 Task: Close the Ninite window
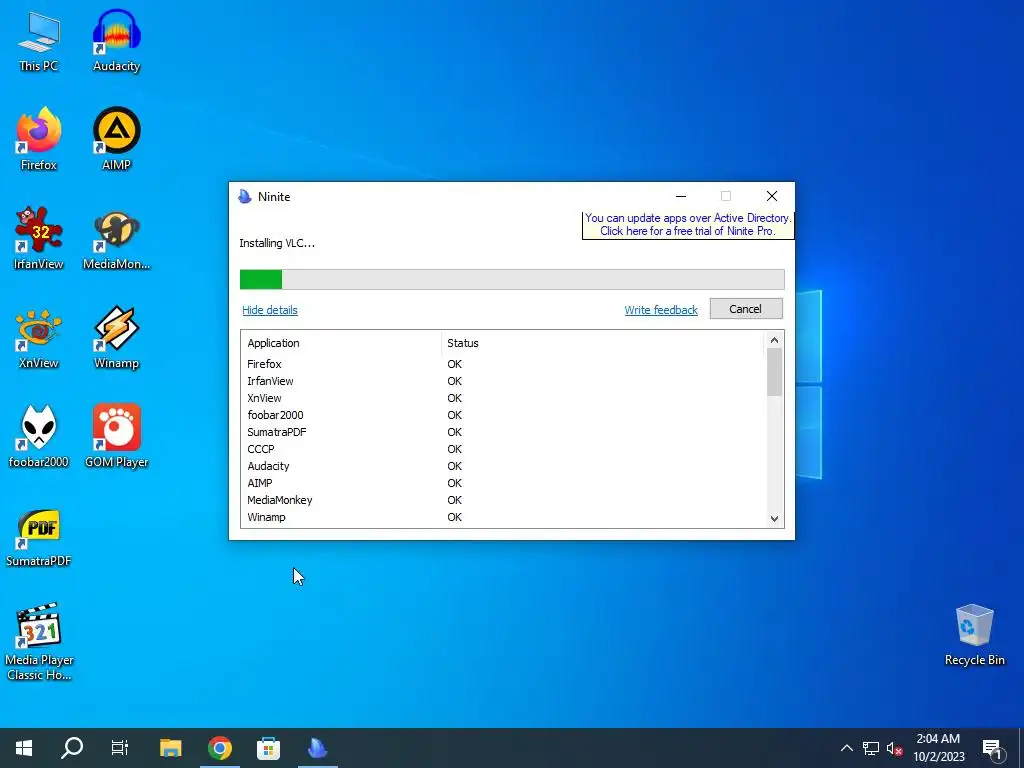click(x=772, y=196)
